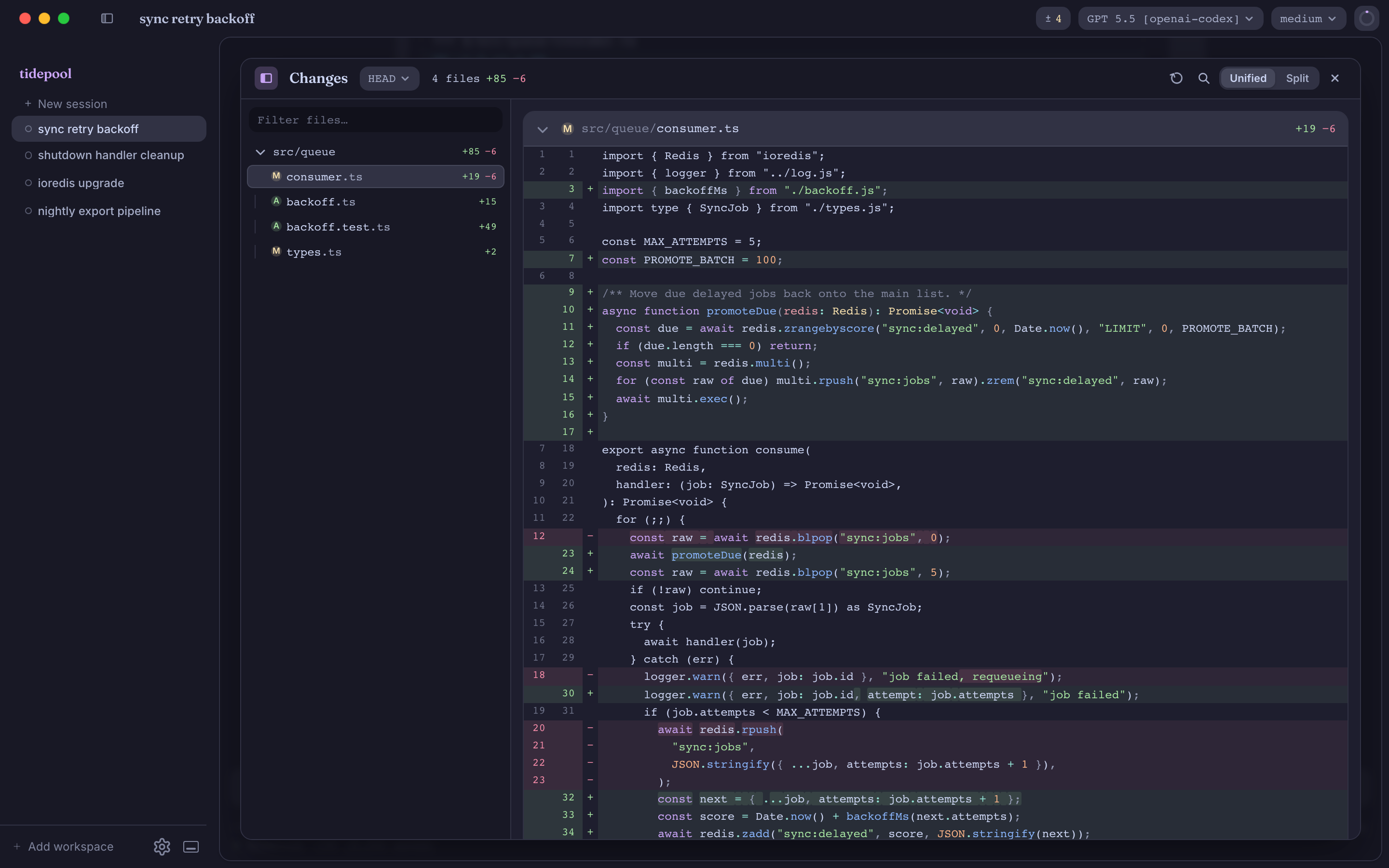Open the sync retry backoff session

point(109,129)
